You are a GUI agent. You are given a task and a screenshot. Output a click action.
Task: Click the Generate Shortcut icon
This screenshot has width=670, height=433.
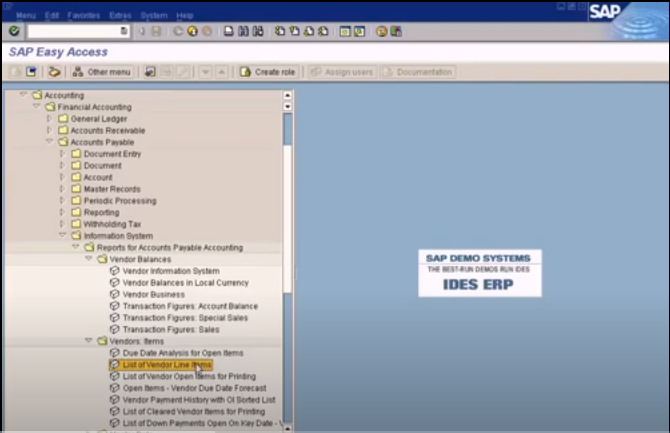click(x=359, y=31)
